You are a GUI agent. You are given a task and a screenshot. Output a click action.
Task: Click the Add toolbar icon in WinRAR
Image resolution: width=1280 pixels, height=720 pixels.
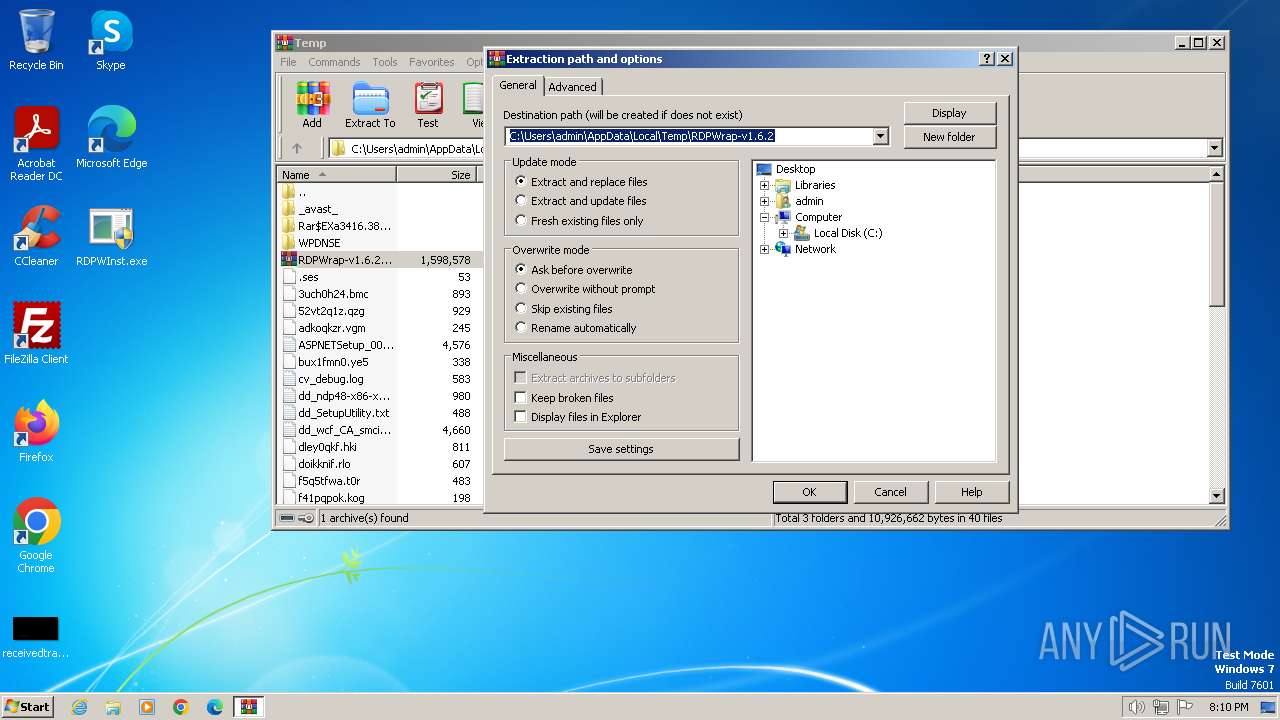(312, 105)
